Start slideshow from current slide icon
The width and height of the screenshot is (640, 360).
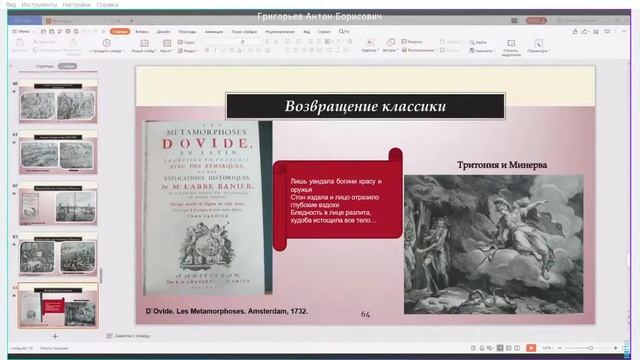point(107,43)
